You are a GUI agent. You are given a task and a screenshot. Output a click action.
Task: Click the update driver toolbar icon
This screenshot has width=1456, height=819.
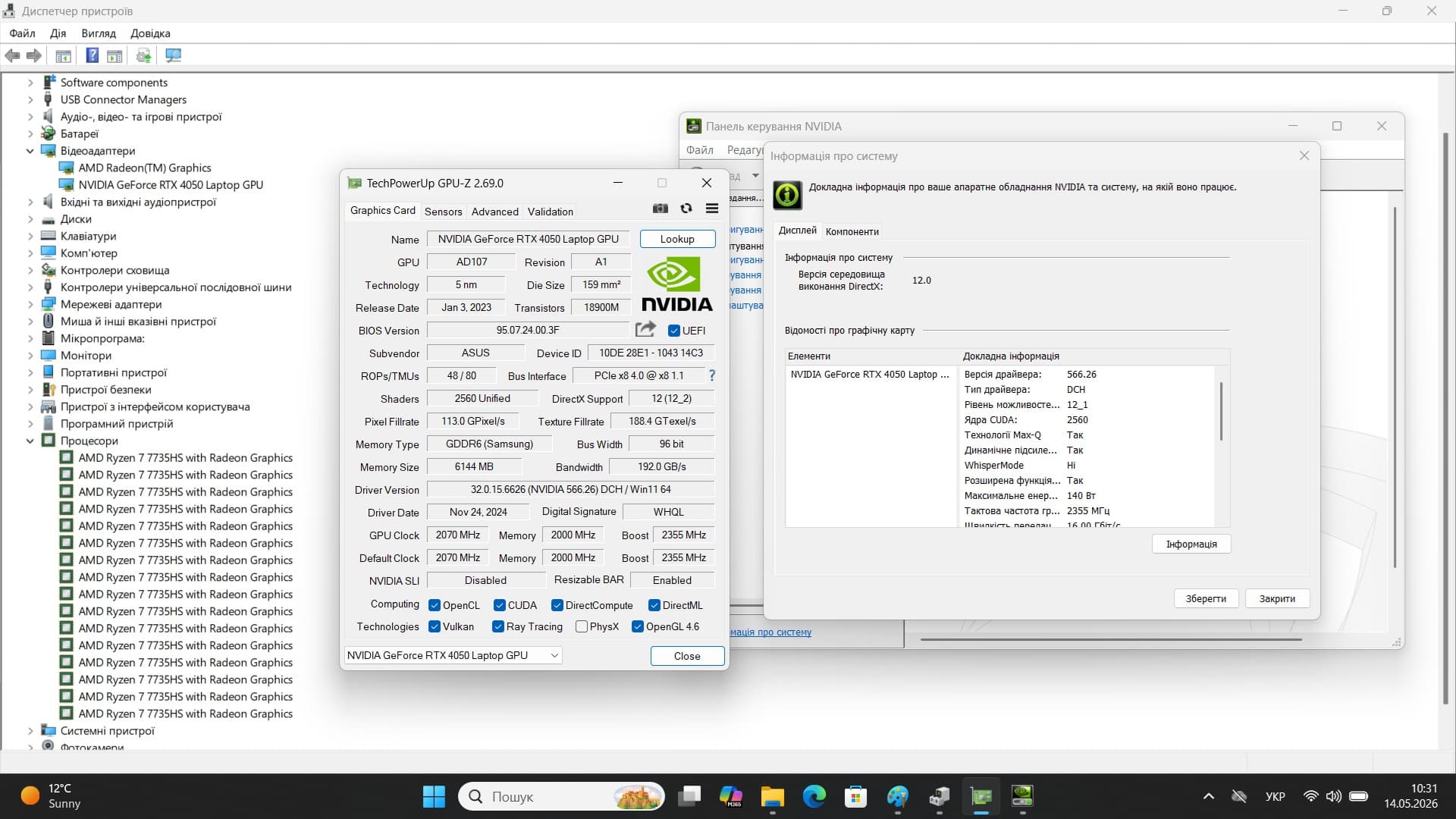(x=143, y=55)
